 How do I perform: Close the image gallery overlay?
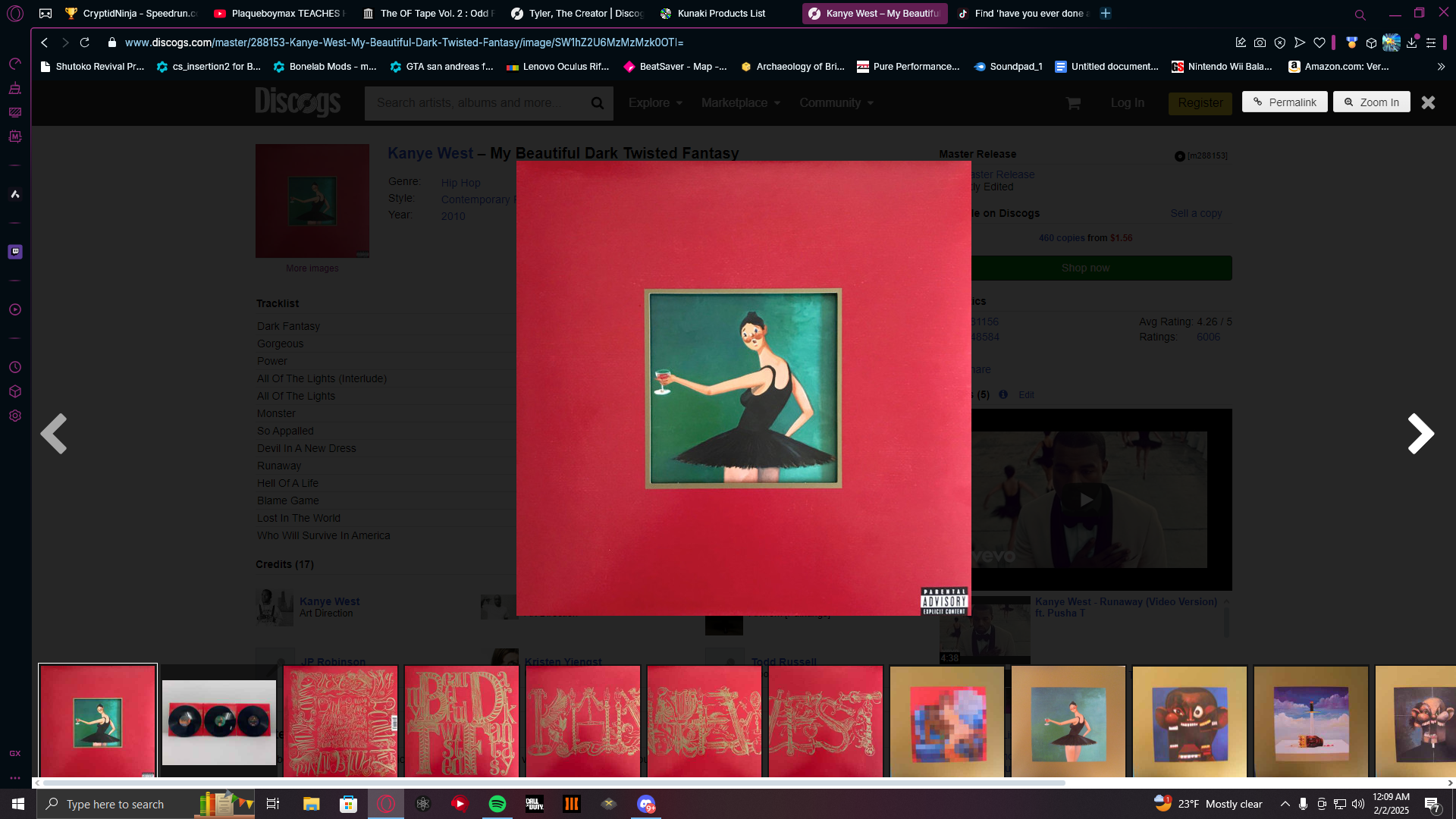tap(1428, 102)
